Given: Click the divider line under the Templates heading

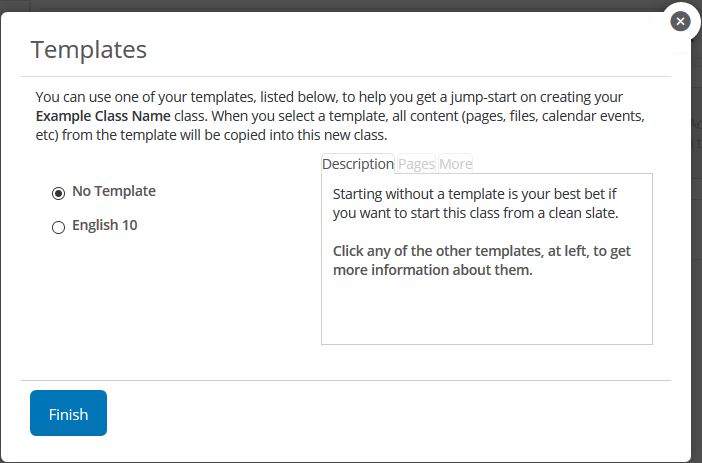Looking at the screenshot, I should pos(350,77).
